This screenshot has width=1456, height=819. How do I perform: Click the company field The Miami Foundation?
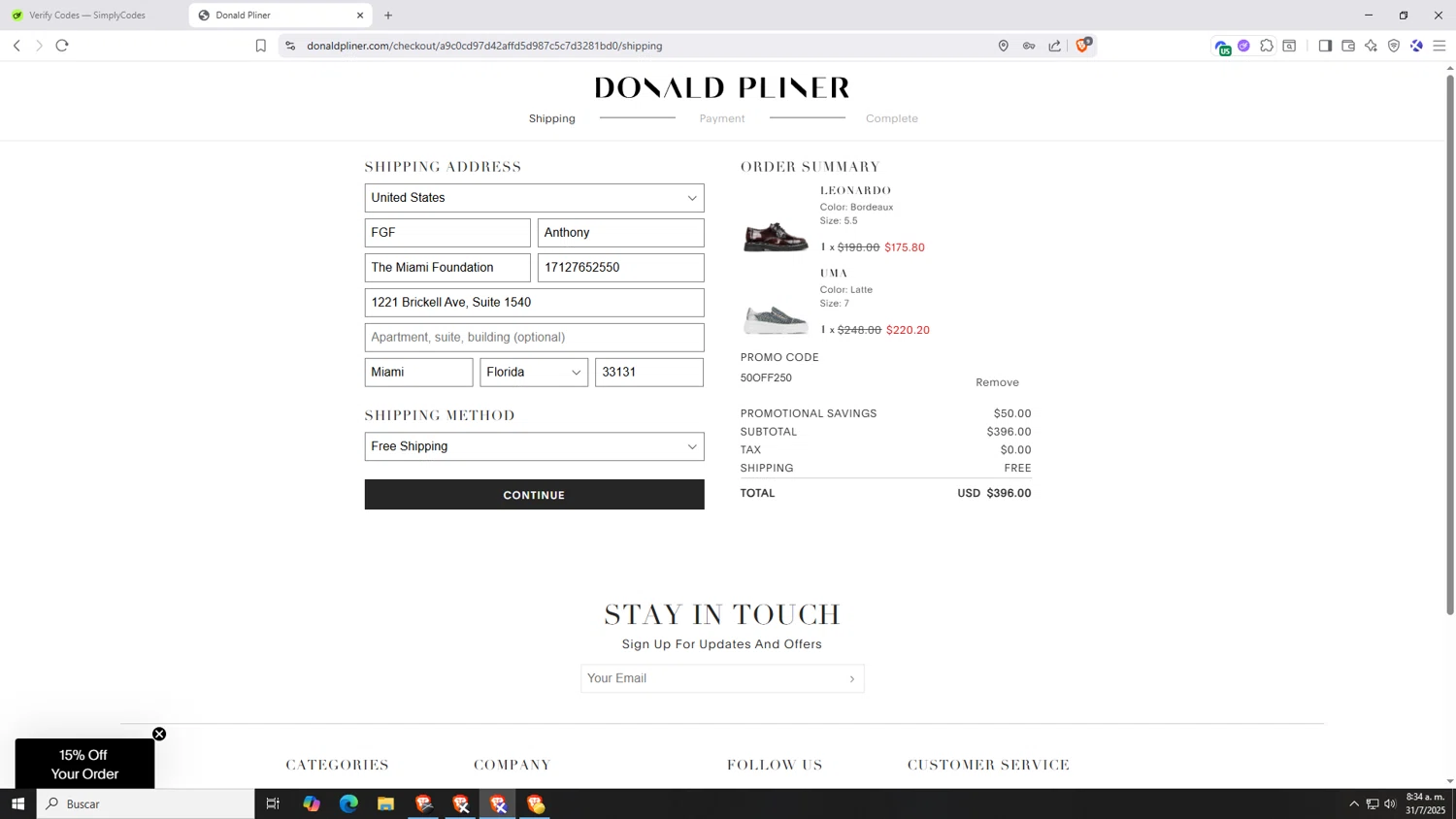447,268
